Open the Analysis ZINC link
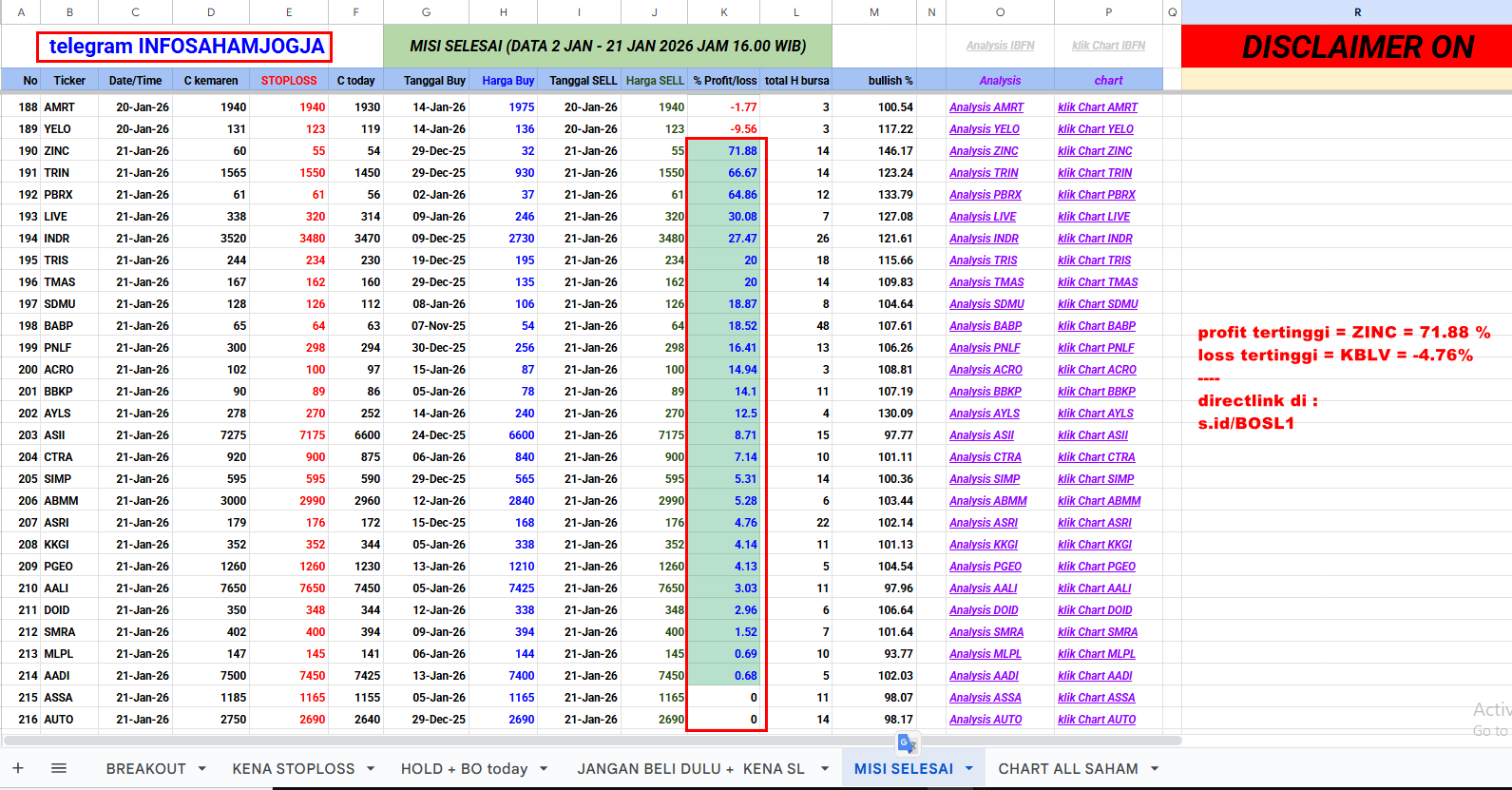Image resolution: width=1512 pixels, height=790 pixels. [984, 151]
